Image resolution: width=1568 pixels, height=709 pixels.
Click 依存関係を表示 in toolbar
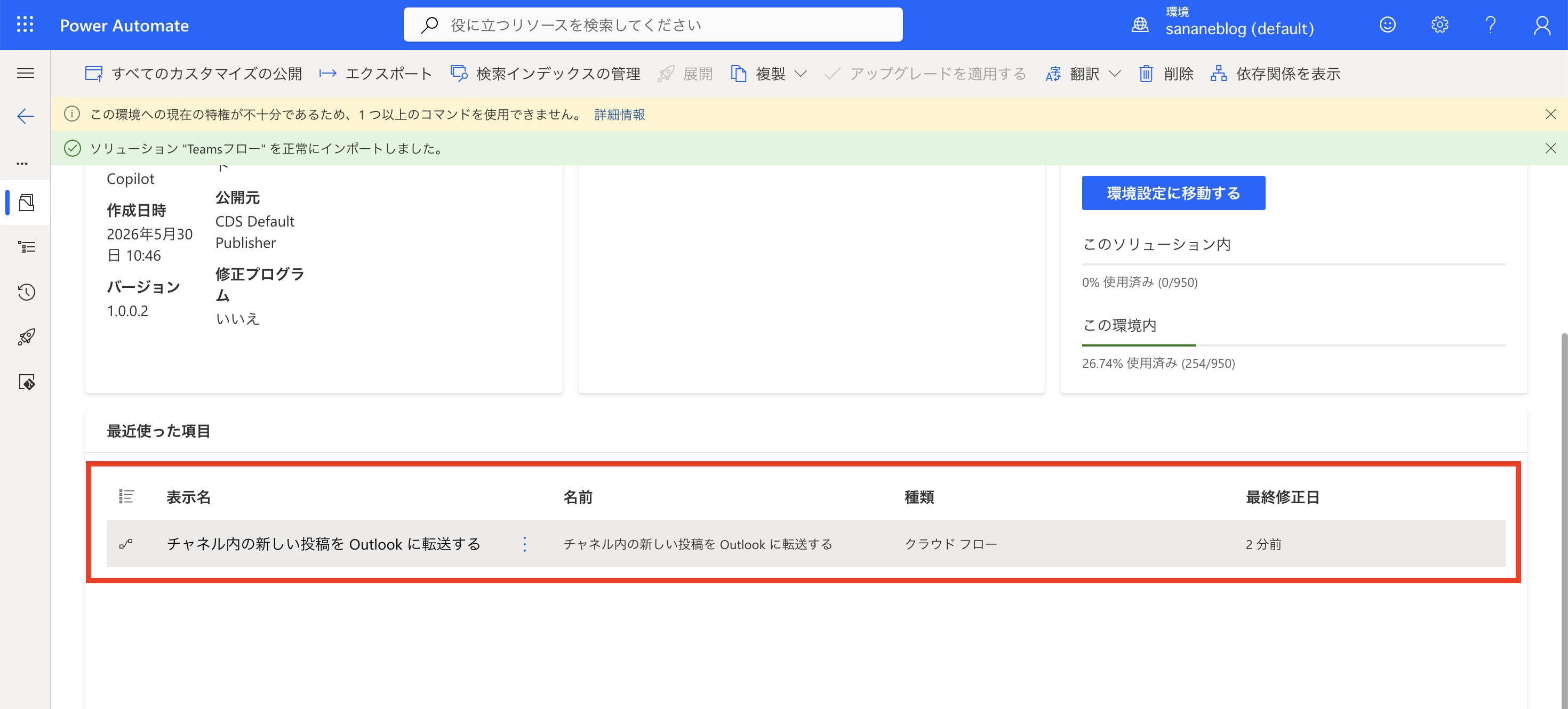tap(1275, 74)
